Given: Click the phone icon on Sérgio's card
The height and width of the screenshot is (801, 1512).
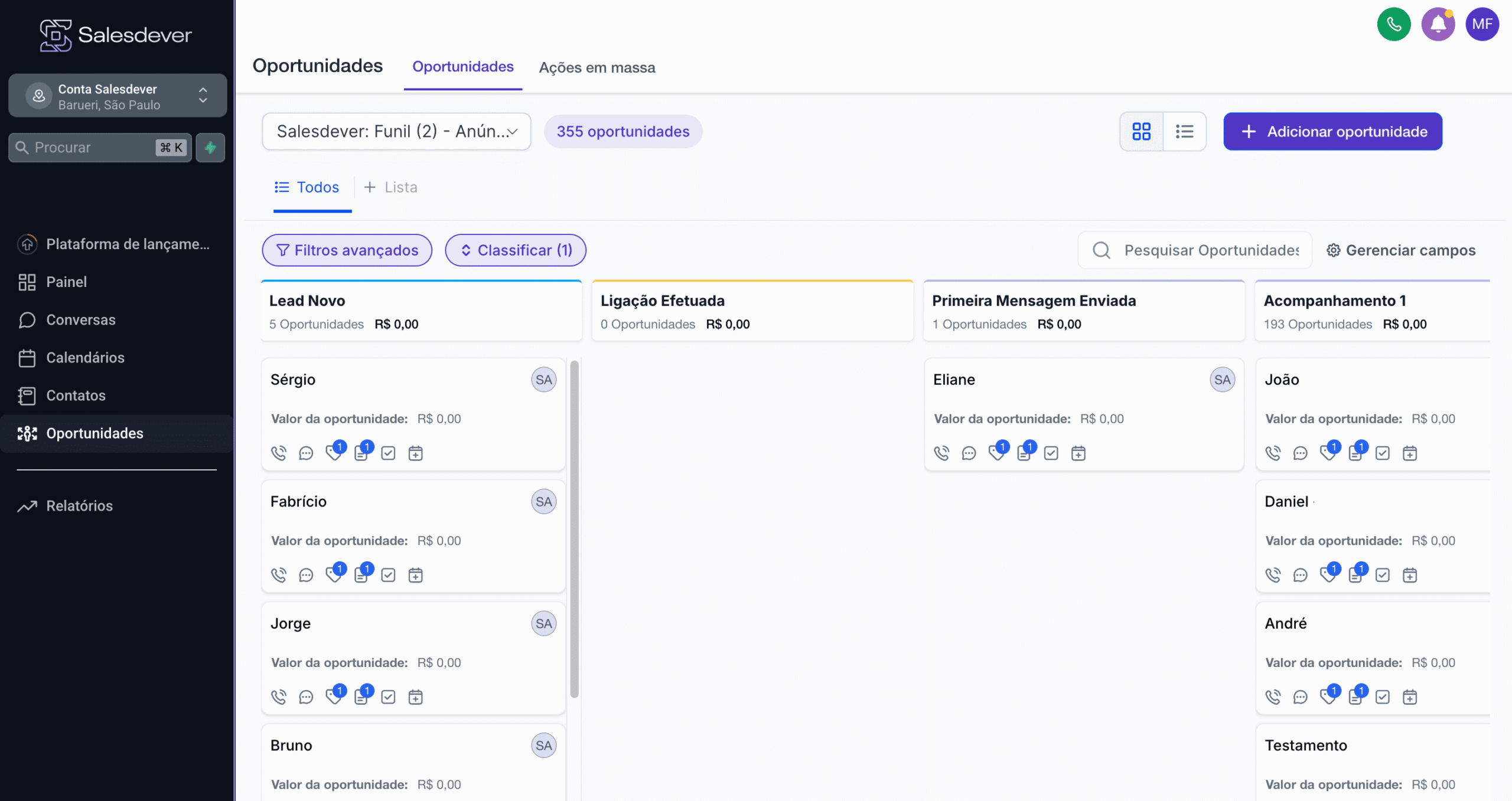Looking at the screenshot, I should point(279,453).
